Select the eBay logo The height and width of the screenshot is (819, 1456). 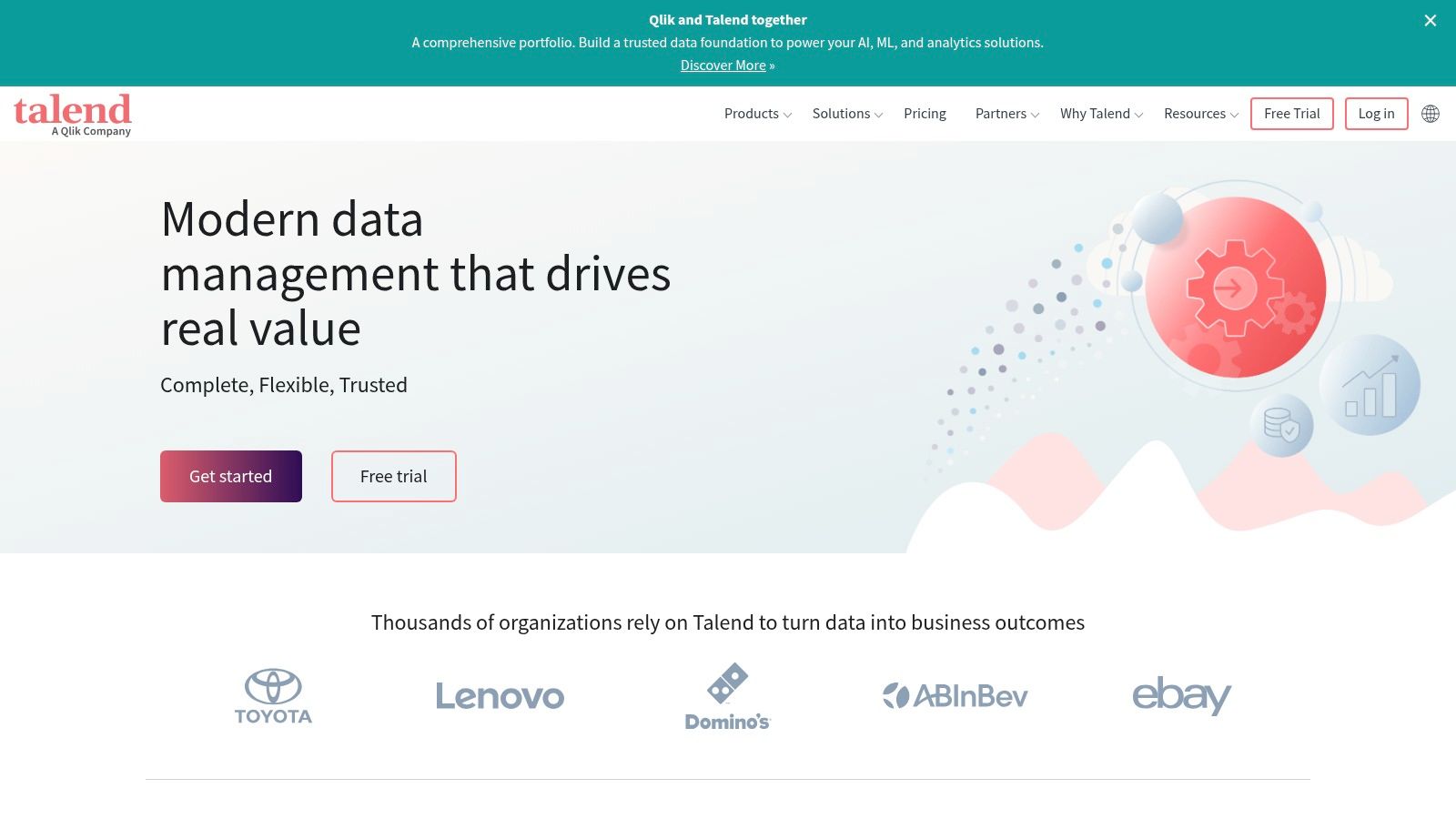(x=1180, y=697)
